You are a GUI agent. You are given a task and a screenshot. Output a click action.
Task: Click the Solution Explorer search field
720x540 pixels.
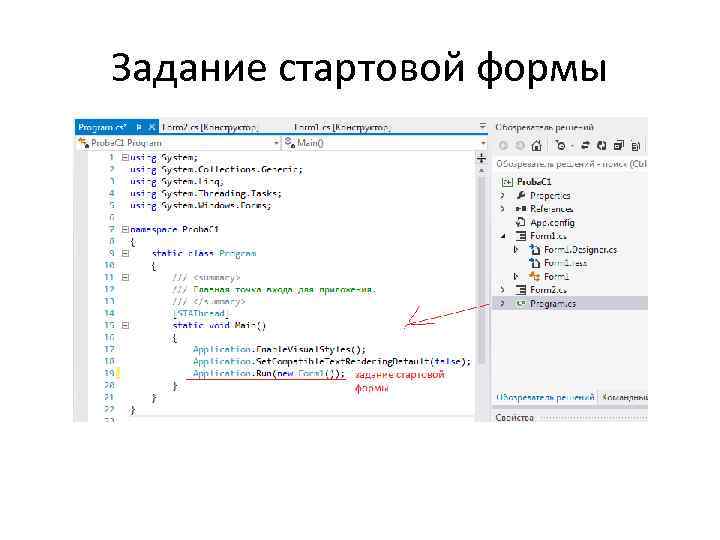[x=571, y=164]
